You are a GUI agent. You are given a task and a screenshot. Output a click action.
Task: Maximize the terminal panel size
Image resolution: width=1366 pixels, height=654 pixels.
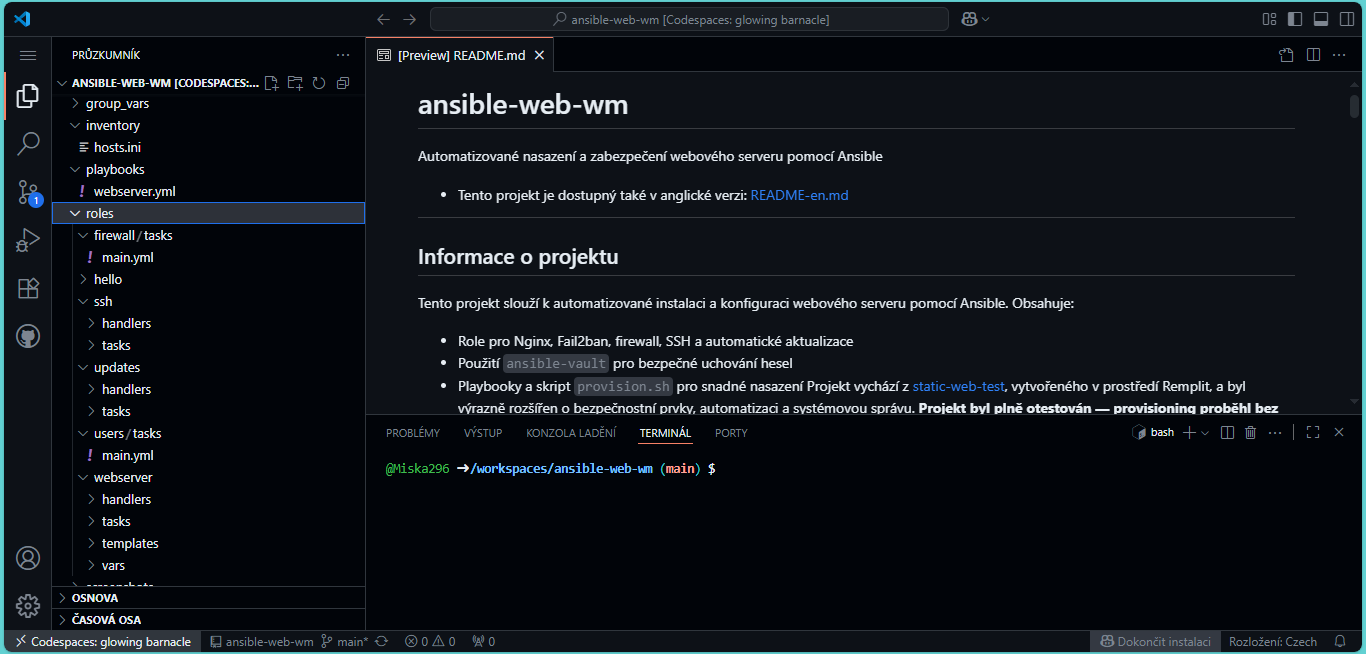[1313, 432]
